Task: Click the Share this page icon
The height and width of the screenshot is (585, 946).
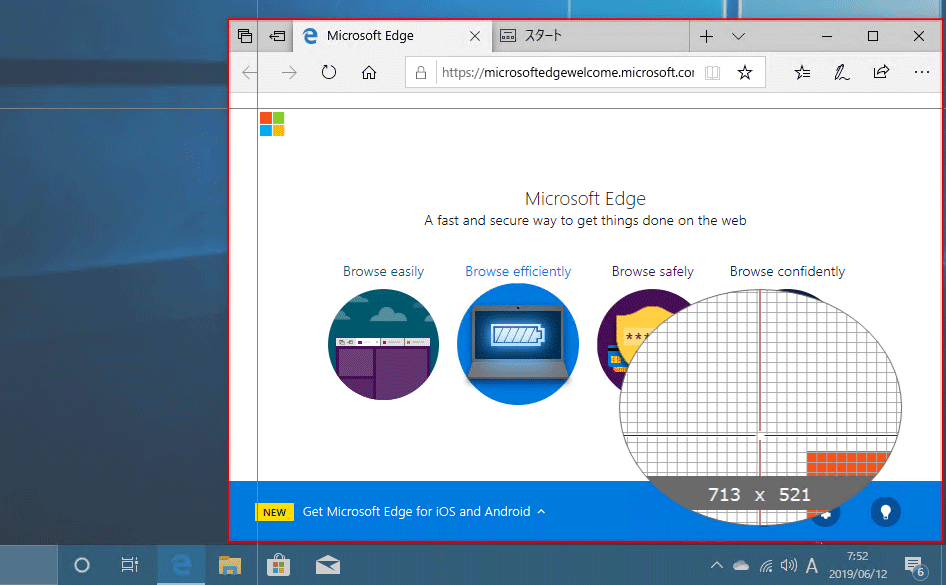Action: tap(881, 73)
